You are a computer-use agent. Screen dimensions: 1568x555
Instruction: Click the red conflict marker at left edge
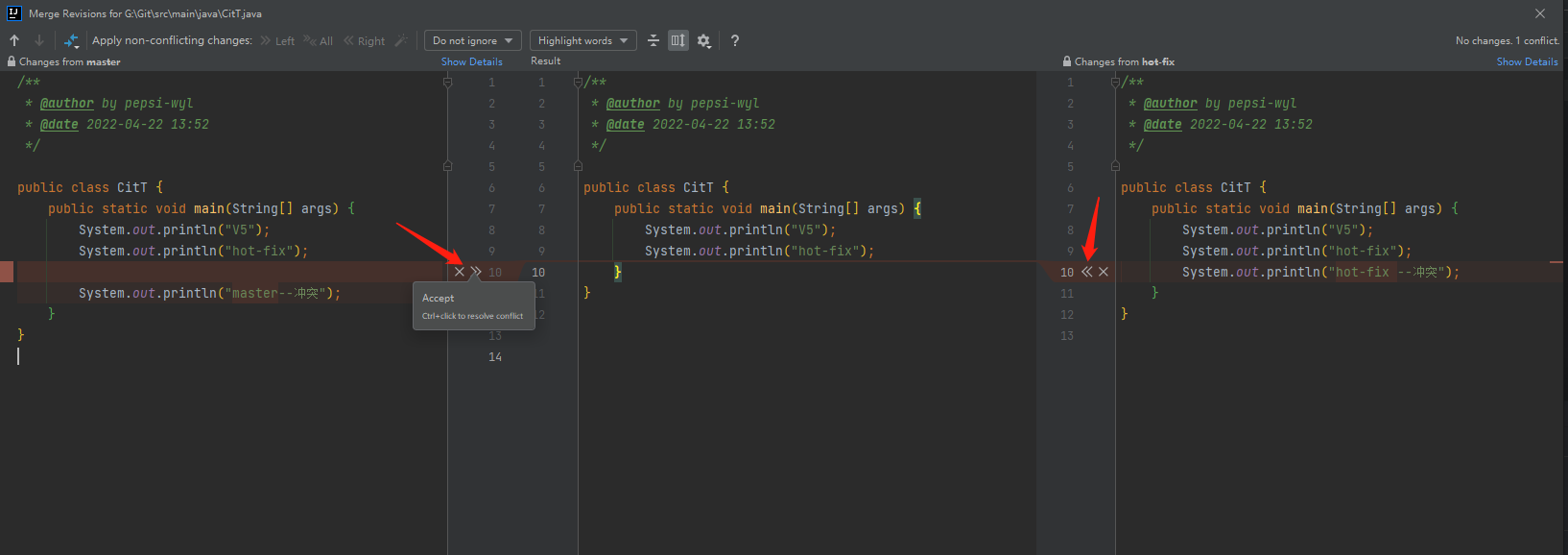click(7, 272)
